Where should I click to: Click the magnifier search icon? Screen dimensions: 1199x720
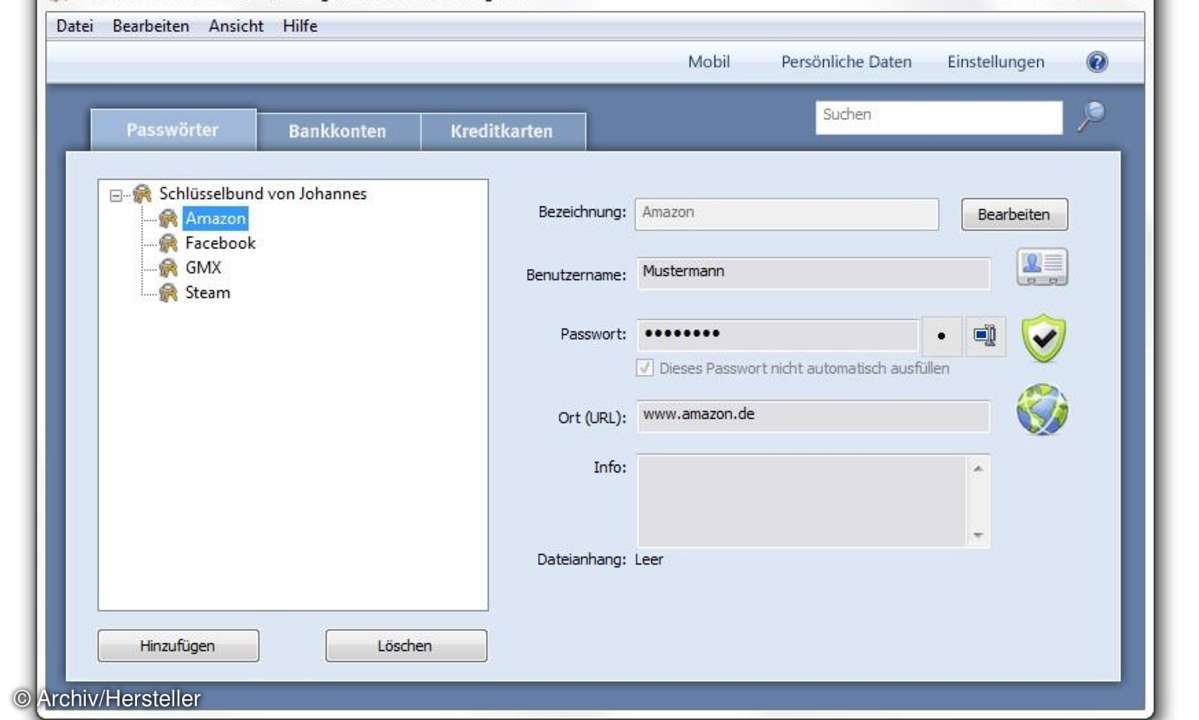tap(1092, 117)
